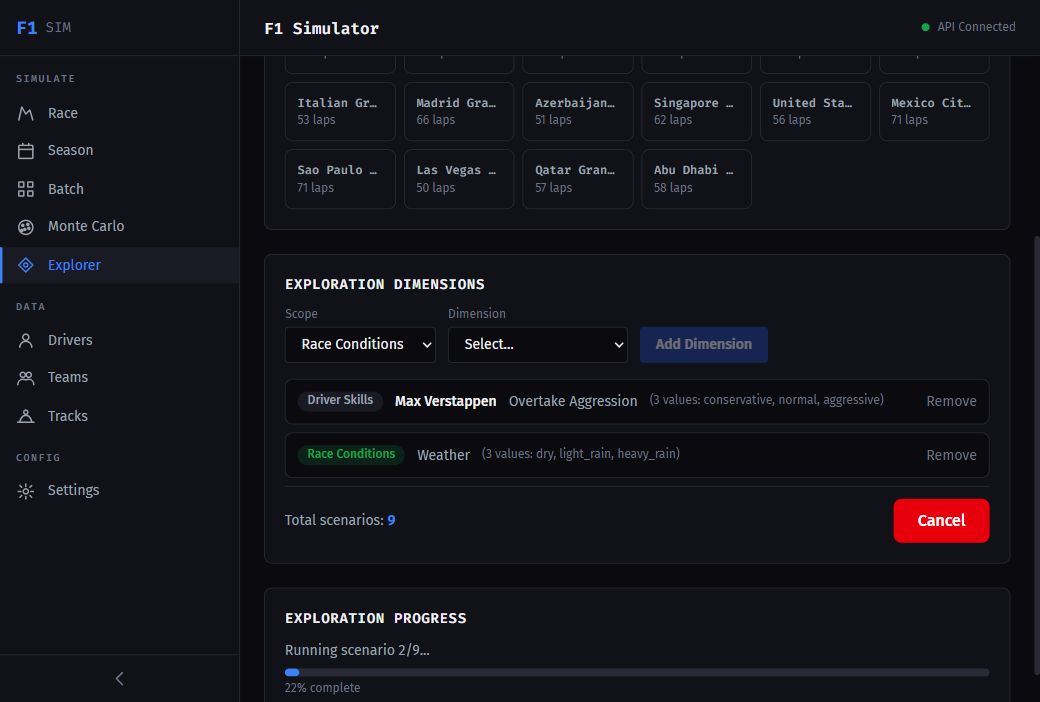Open the Season menu item
The image size is (1040, 702).
[x=70, y=151]
